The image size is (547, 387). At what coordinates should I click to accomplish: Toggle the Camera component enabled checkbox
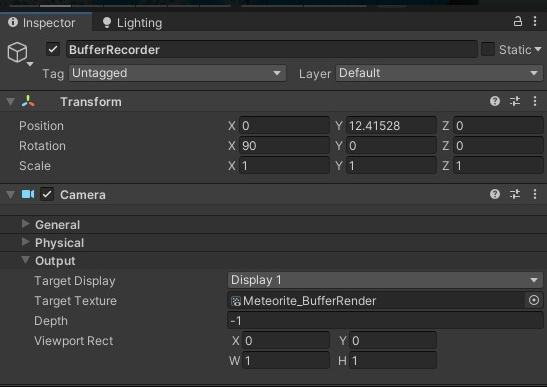point(47,194)
